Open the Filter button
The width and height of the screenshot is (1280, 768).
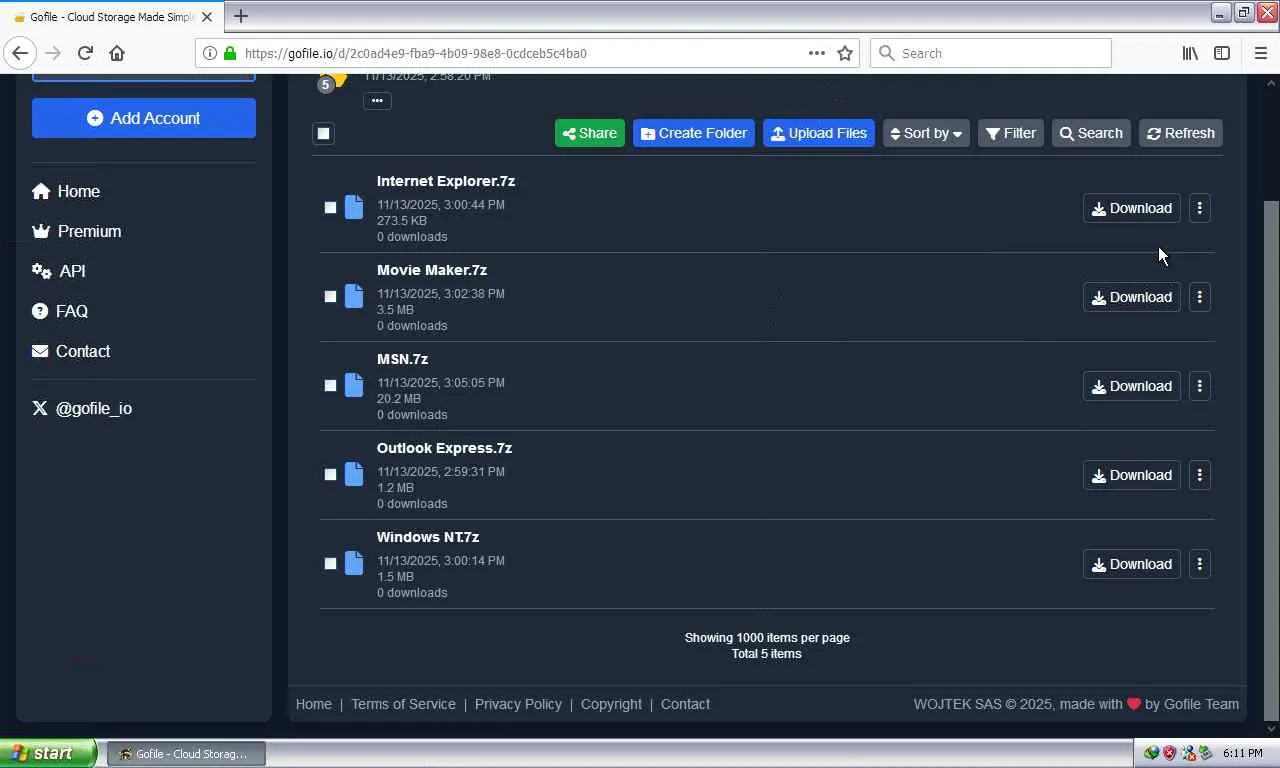pos(1011,133)
